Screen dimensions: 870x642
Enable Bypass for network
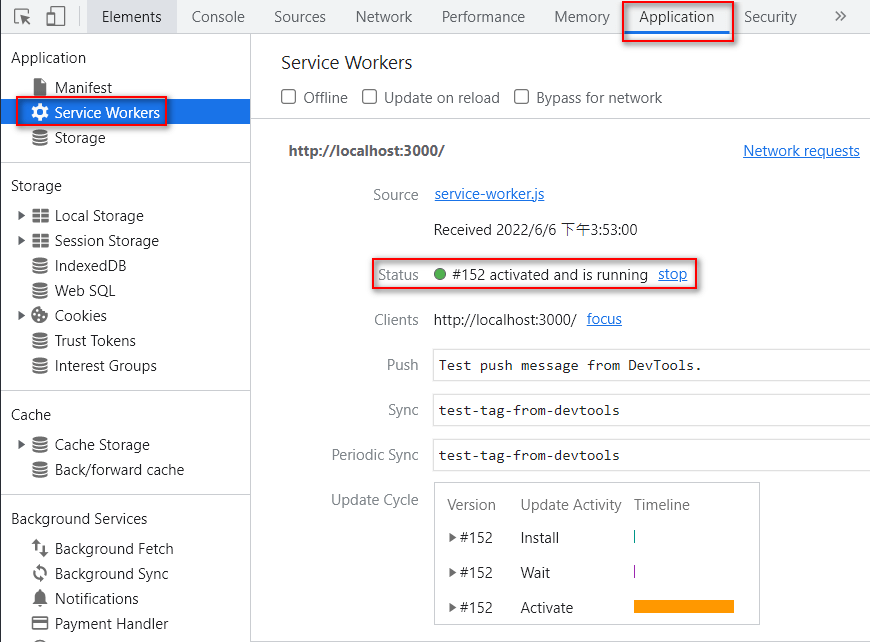point(520,97)
